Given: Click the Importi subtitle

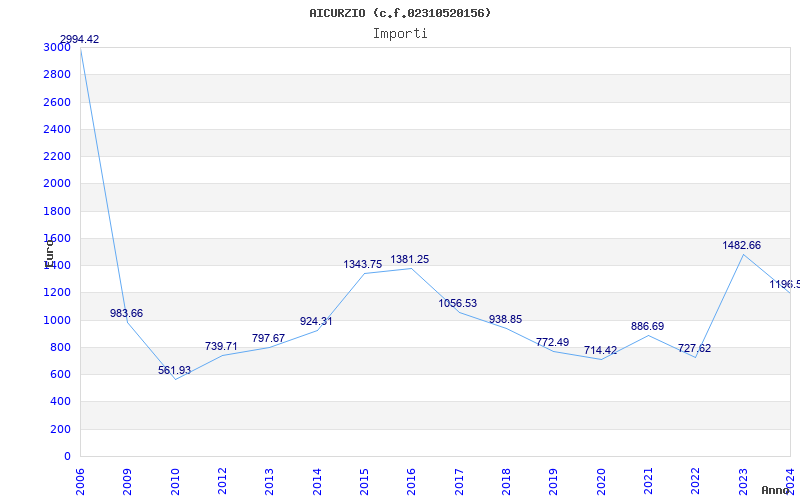Looking at the screenshot, I should (x=400, y=34).
